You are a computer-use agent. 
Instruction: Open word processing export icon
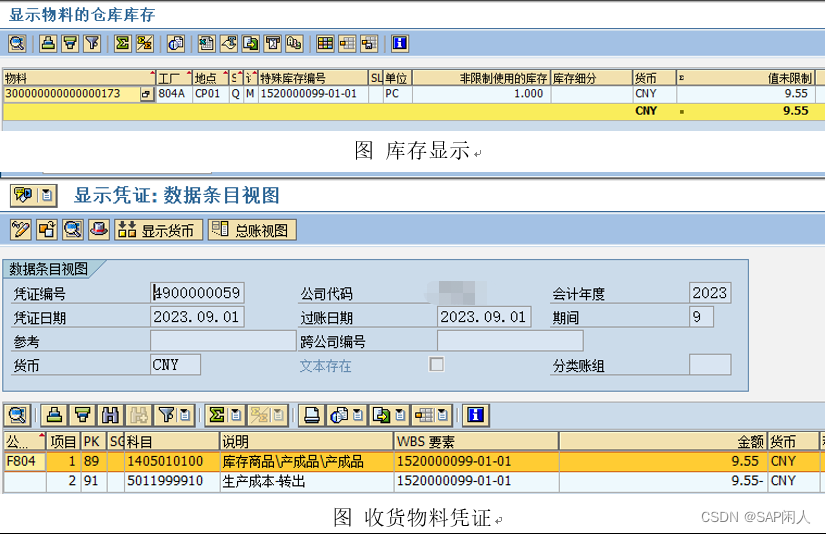[x=229, y=43]
